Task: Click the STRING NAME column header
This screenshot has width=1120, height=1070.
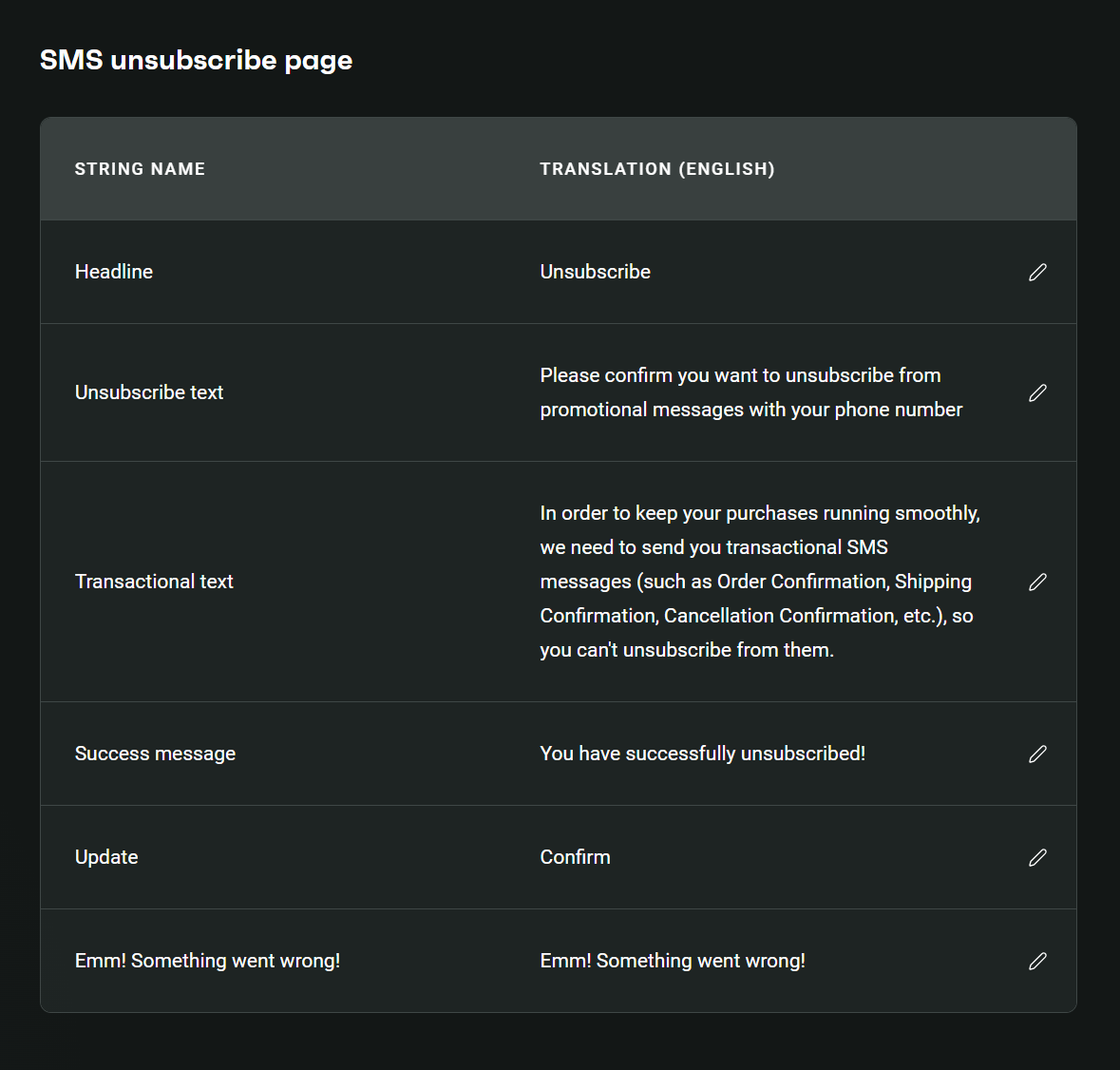Action: (140, 169)
